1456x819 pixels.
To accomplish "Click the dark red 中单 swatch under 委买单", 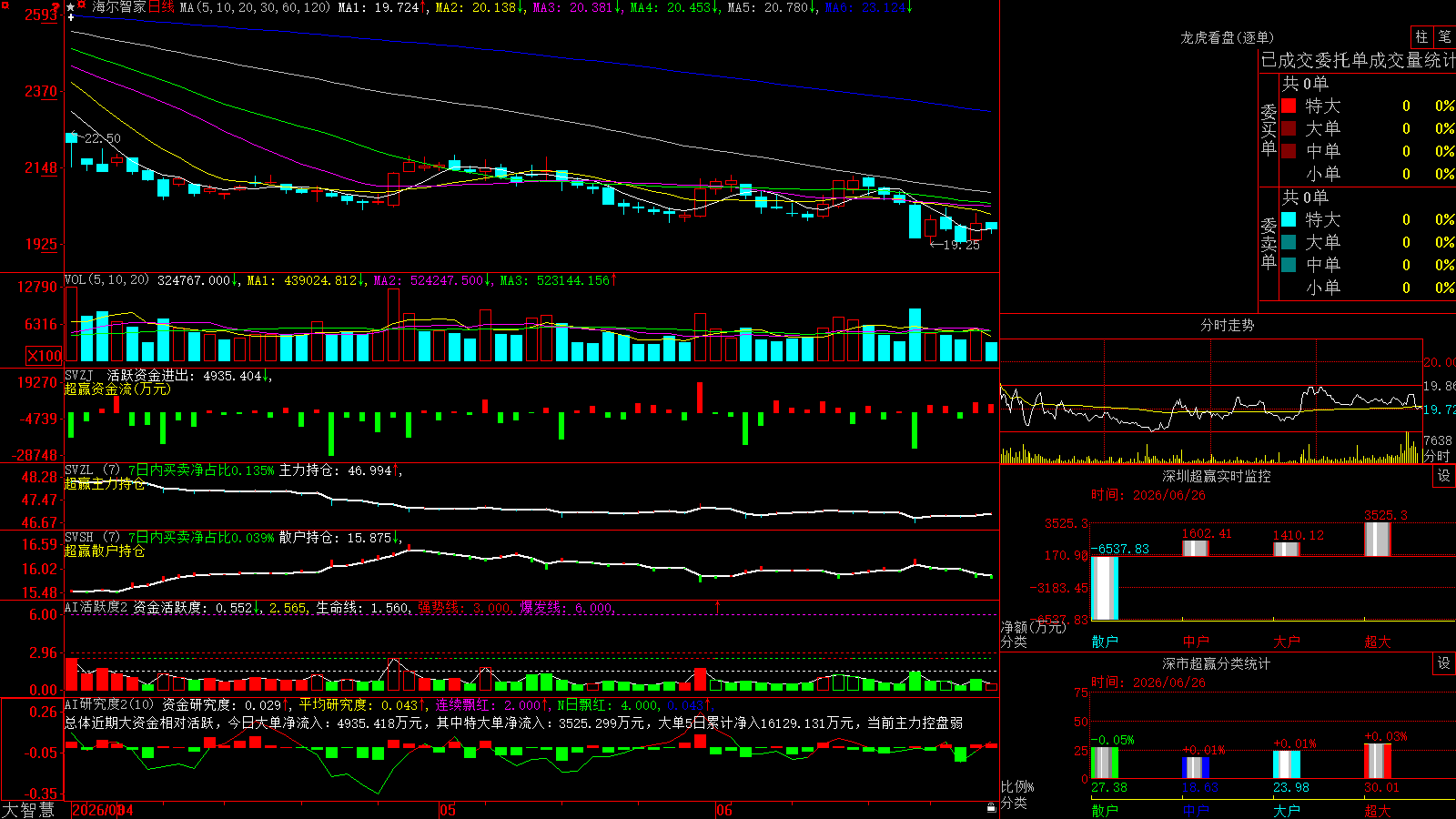I will coord(1289,151).
